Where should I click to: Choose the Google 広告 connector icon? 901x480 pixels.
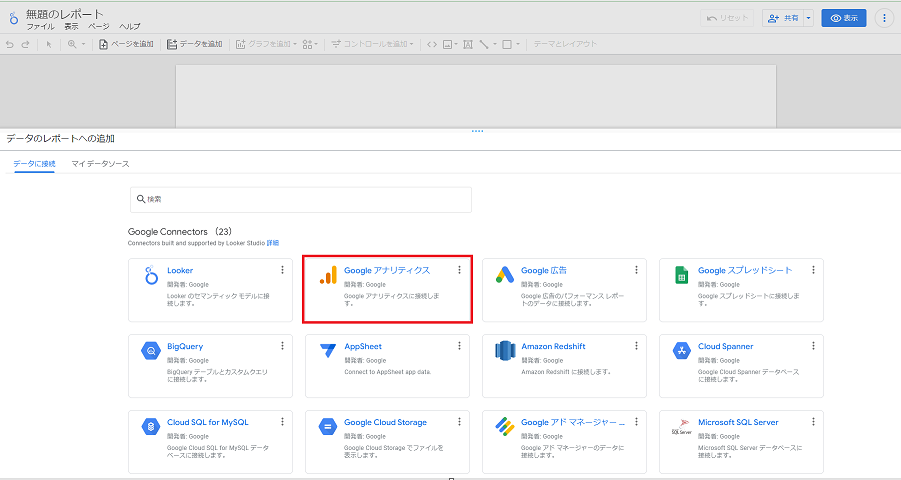[x=505, y=276]
